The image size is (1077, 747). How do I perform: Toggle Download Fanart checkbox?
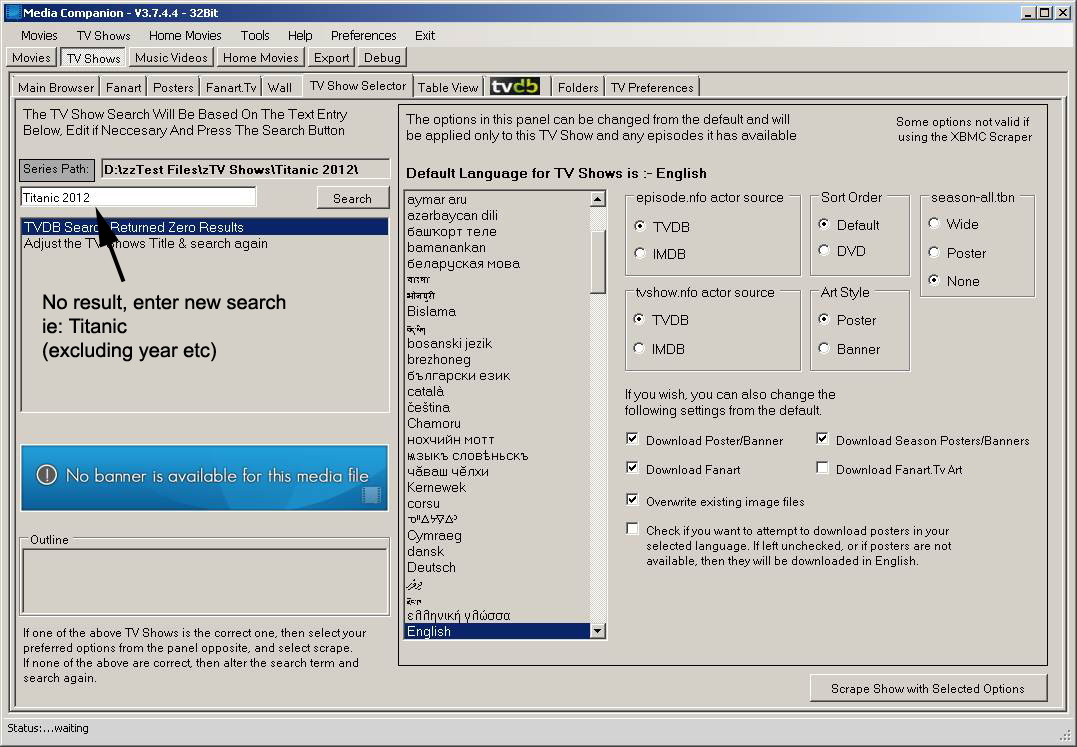633,468
